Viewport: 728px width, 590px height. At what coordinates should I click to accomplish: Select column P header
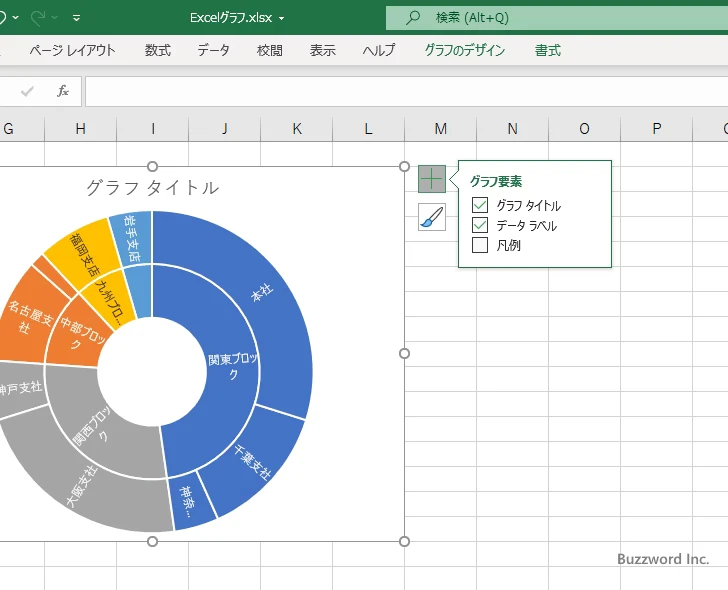coord(656,129)
